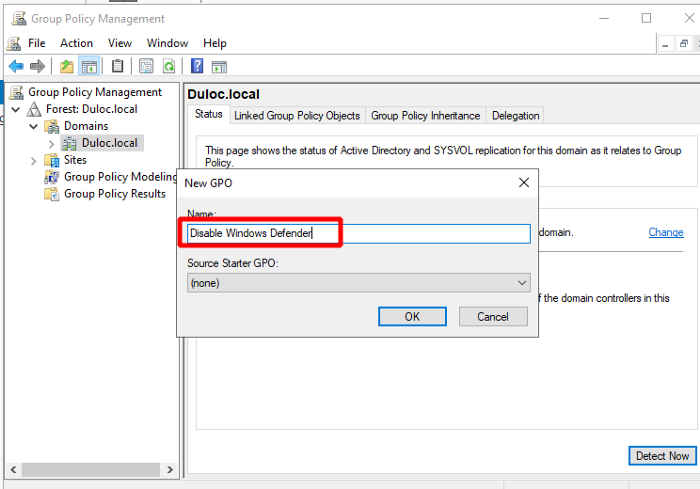Click the tree pane horizontal scrollbar thumb
Image resolution: width=700 pixels, height=489 pixels.
click(91, 470)
